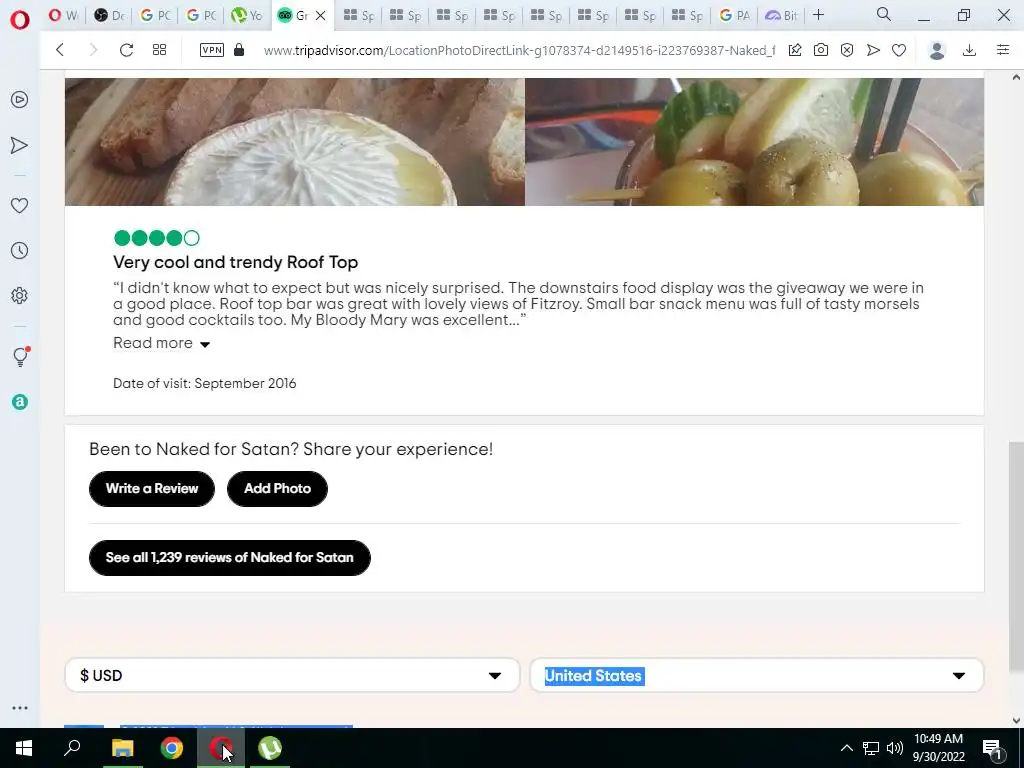Open Google Chrome from taskbar

pos(172,748)
